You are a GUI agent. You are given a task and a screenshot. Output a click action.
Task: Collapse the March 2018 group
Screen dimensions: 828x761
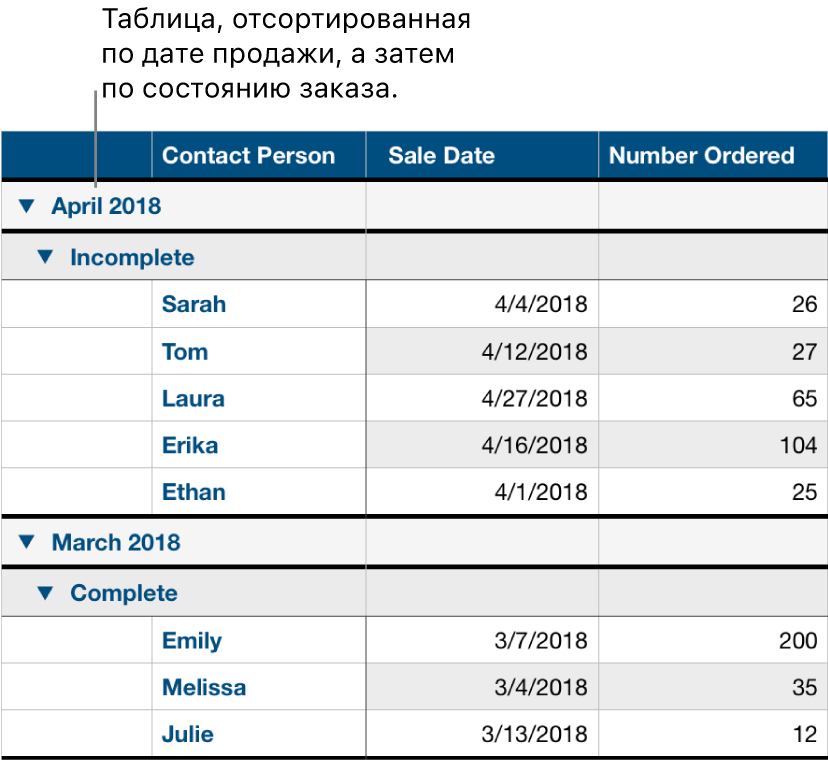click(x=27, y=543)
